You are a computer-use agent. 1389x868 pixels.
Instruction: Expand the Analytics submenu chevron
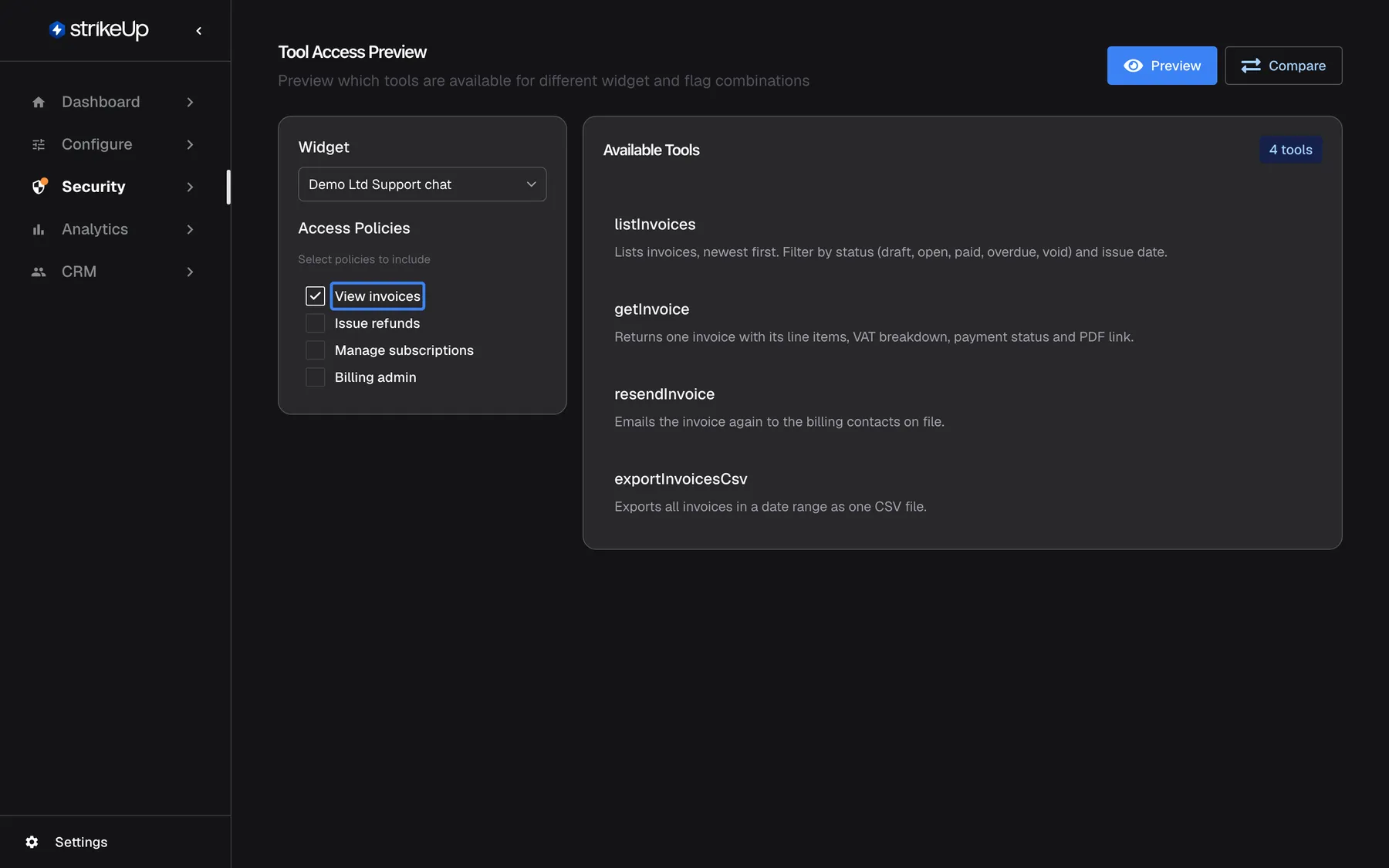(x=190, y=229)
